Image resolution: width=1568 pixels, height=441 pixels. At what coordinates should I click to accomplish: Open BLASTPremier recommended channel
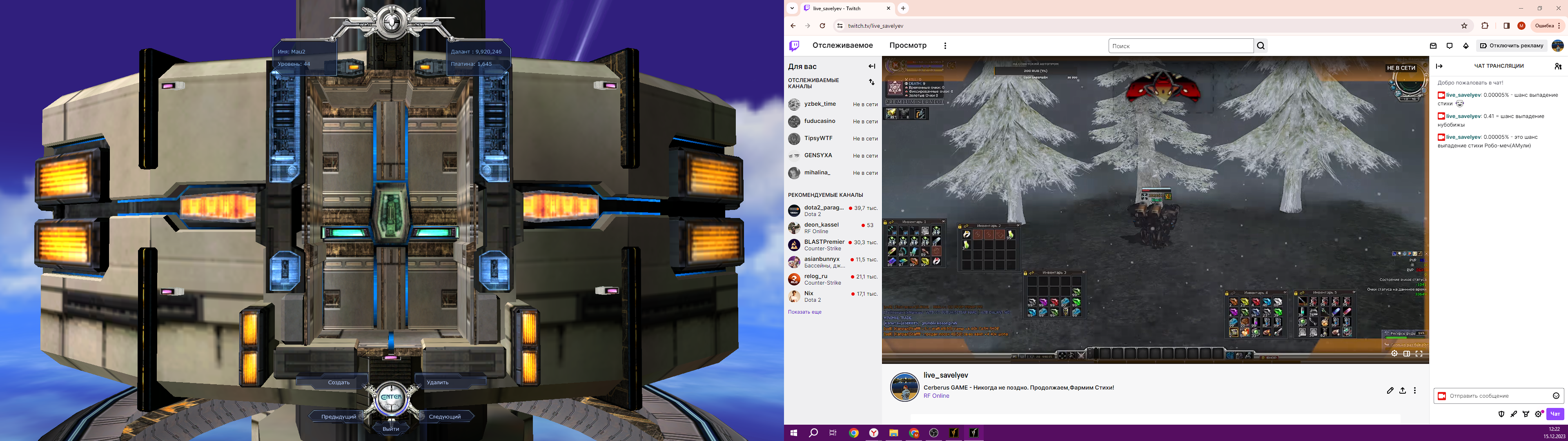coord(833,245)
